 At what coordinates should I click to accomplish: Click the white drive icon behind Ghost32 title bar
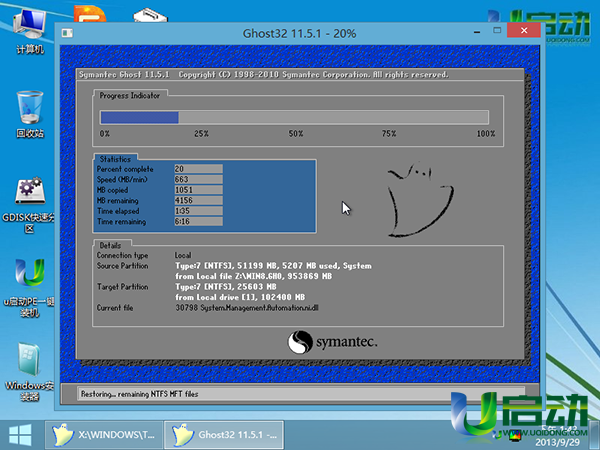coord(150,15)
